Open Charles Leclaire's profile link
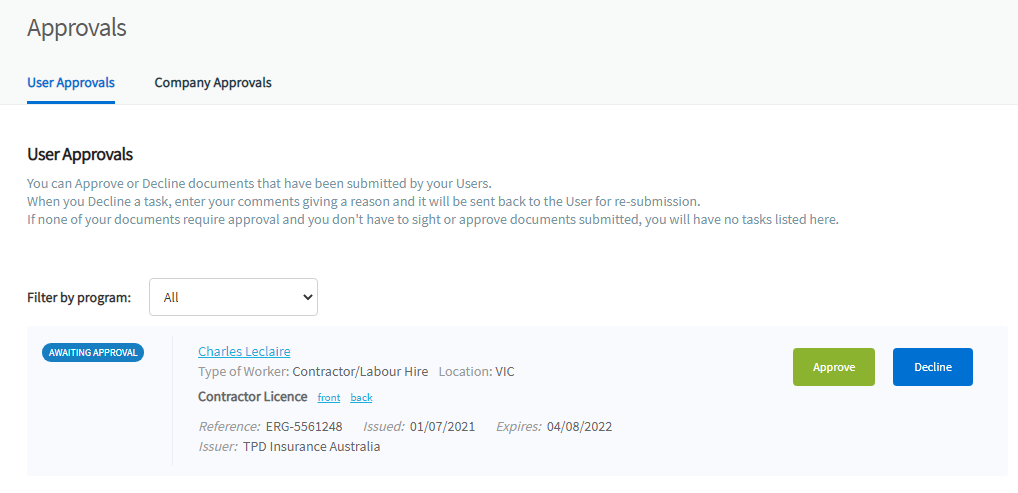 pyautogui.click(x=244, y=351)
